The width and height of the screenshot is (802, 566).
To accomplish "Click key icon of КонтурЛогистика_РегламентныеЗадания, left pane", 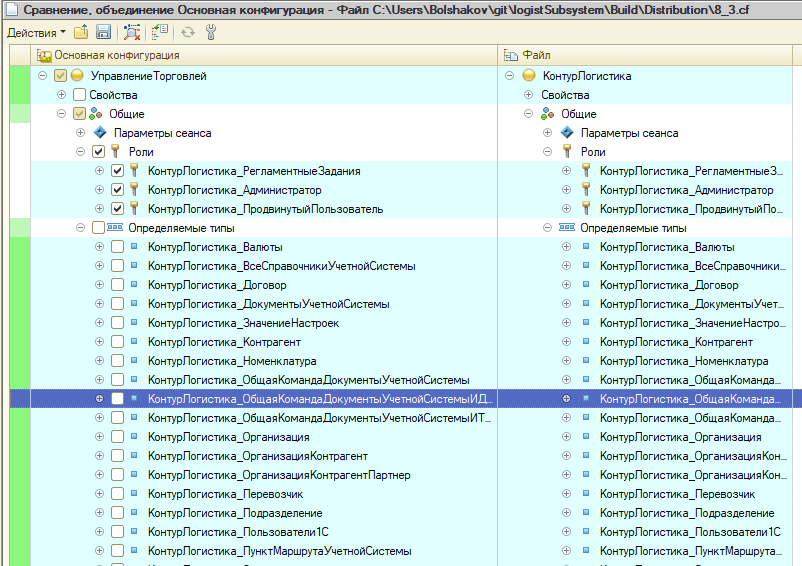I will click(135, 170).
